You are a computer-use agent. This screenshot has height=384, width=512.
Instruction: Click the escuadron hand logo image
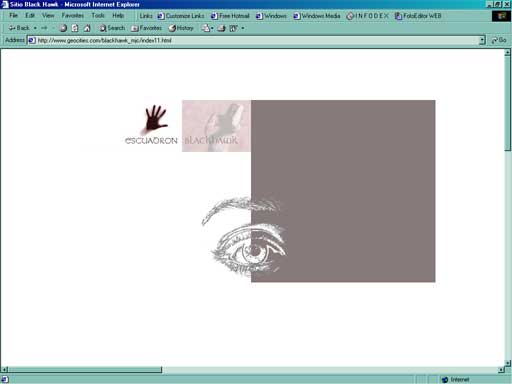point(152,125)
